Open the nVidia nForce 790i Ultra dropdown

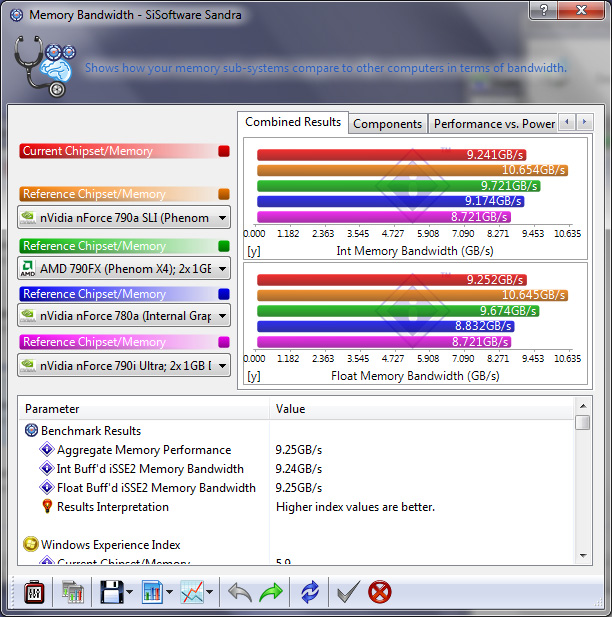(124, 366)
